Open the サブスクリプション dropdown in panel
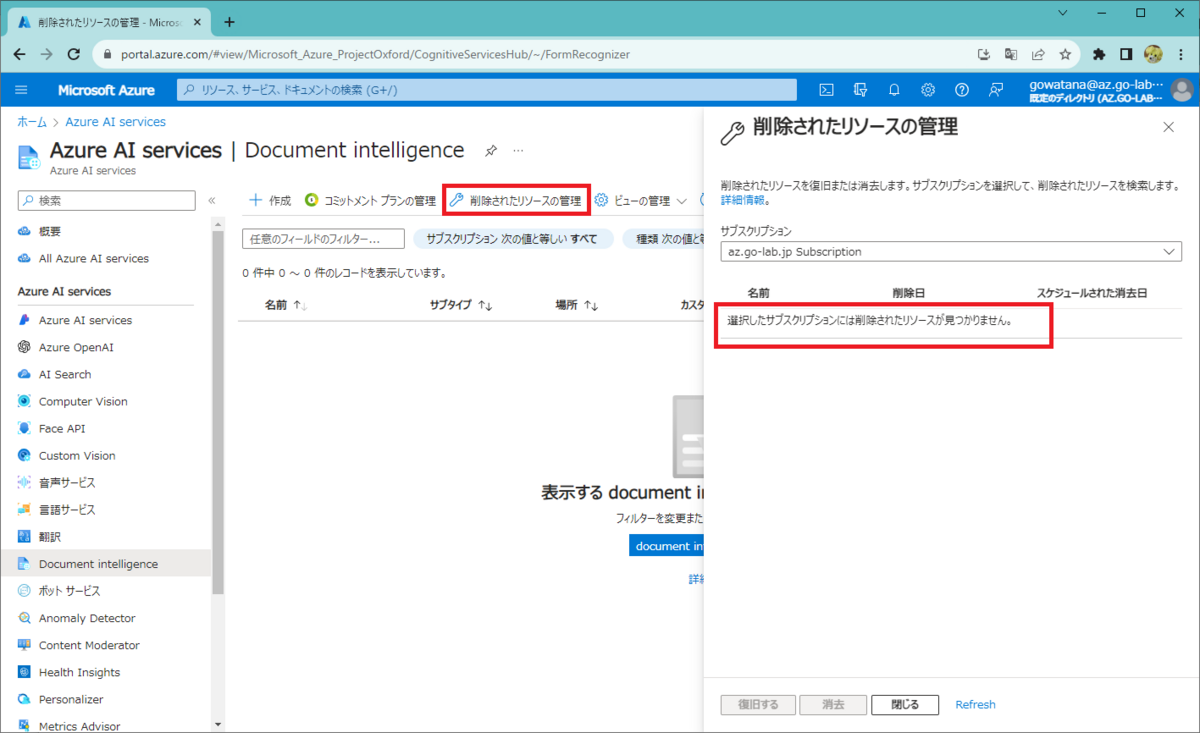The image size is (1200, 733). tap(951, 252)
